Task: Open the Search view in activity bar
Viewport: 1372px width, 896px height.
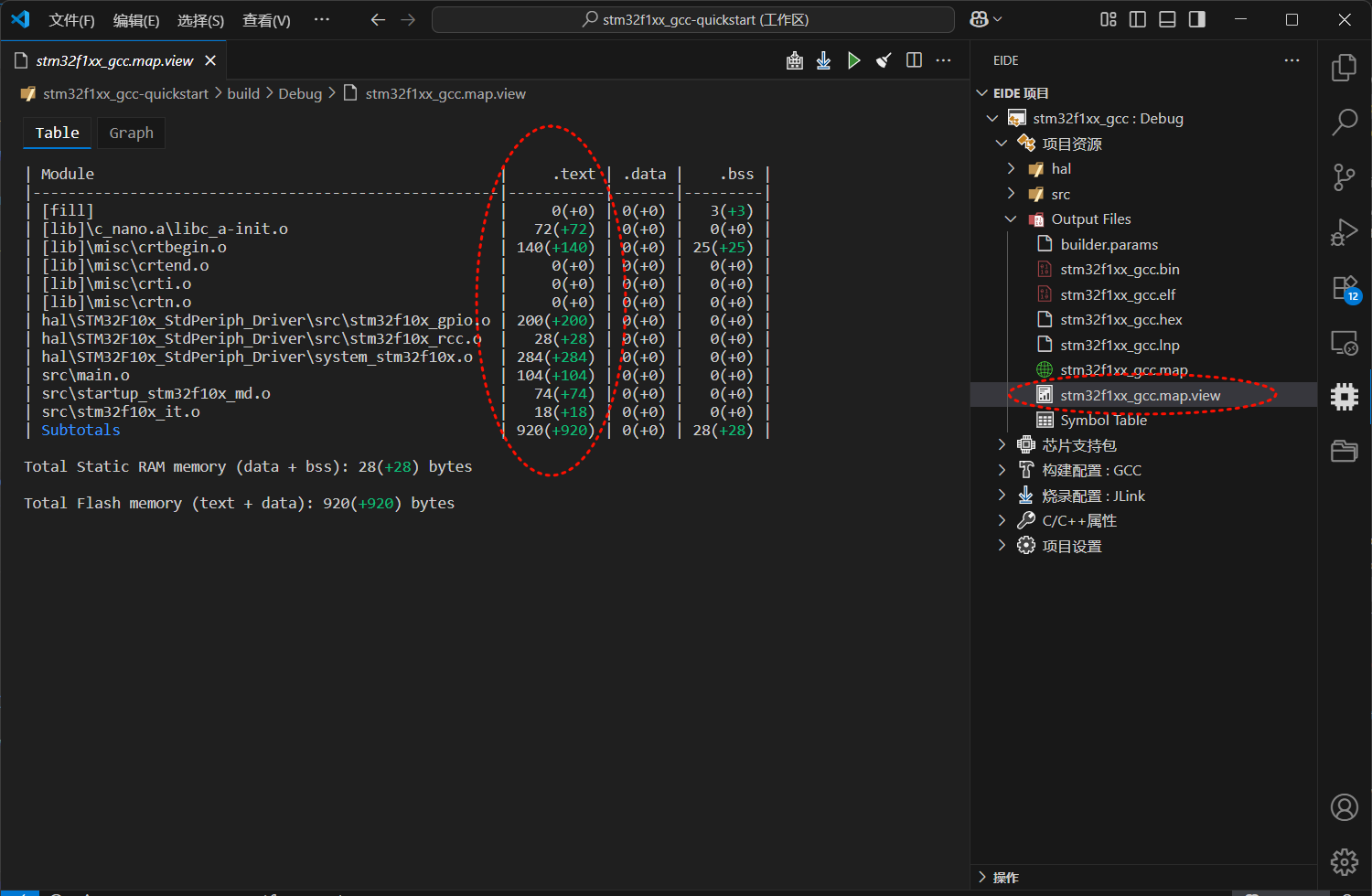Action: click(1344, 122)
